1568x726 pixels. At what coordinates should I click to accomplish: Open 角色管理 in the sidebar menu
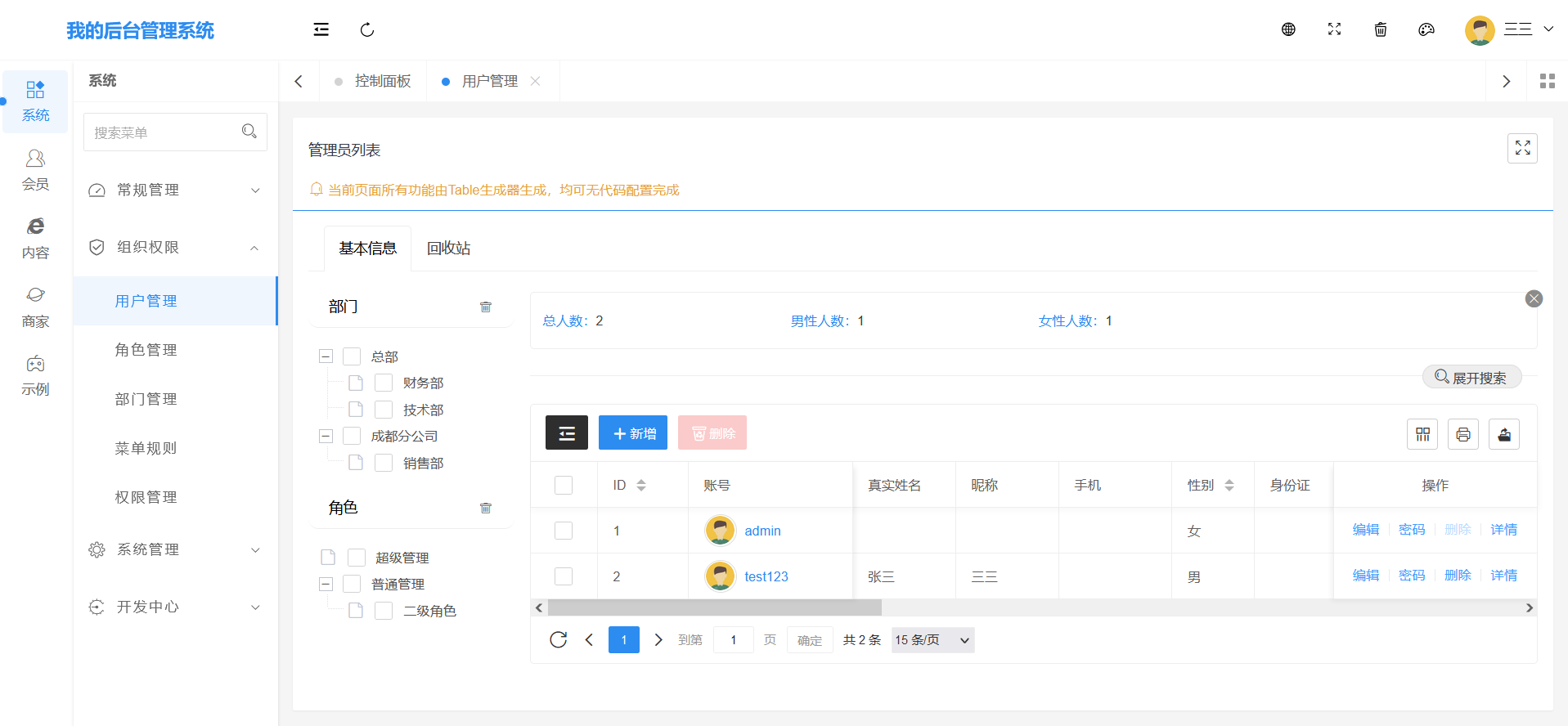click(146, 350)
